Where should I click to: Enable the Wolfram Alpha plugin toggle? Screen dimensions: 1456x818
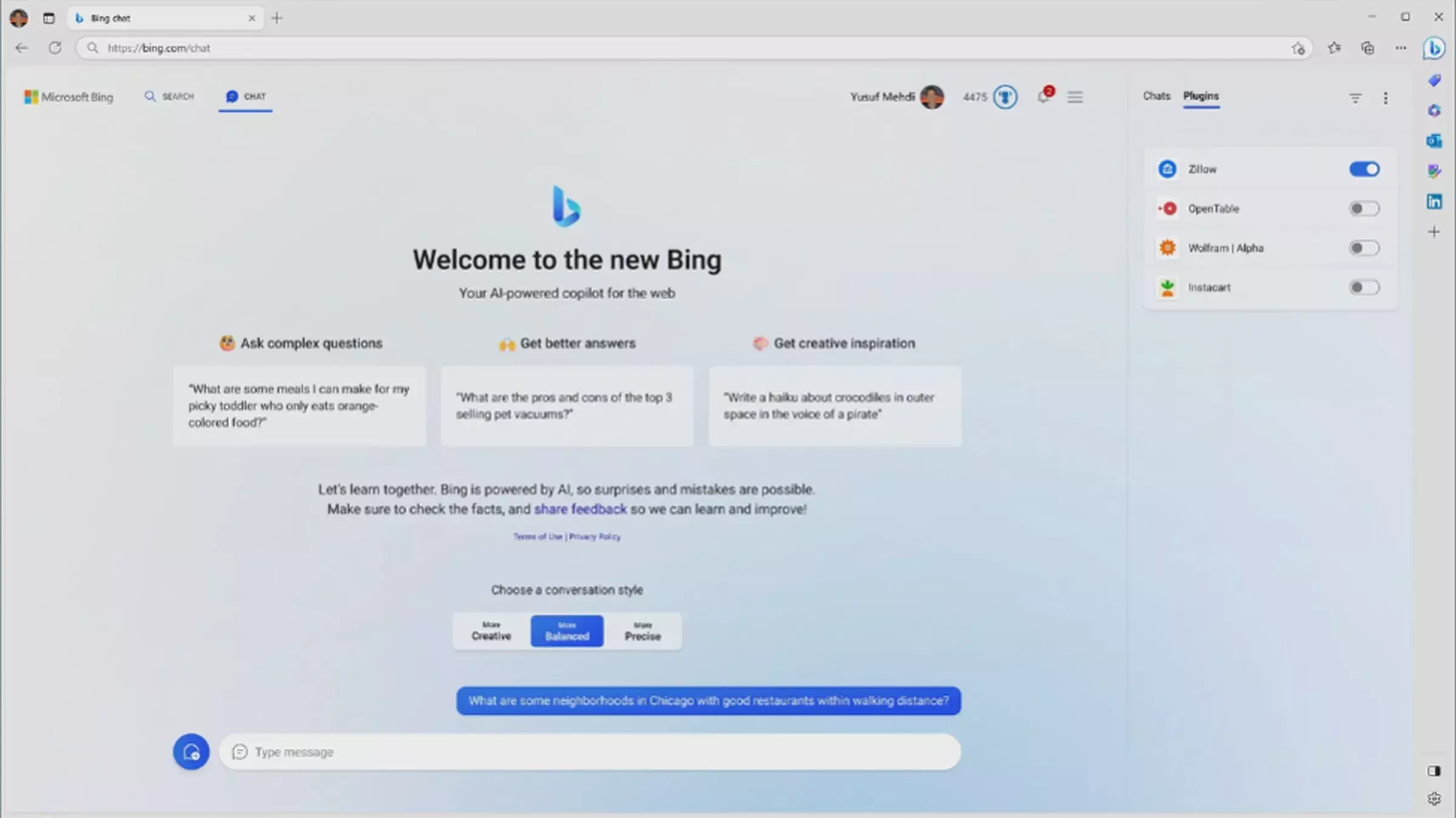point(1364,248)
